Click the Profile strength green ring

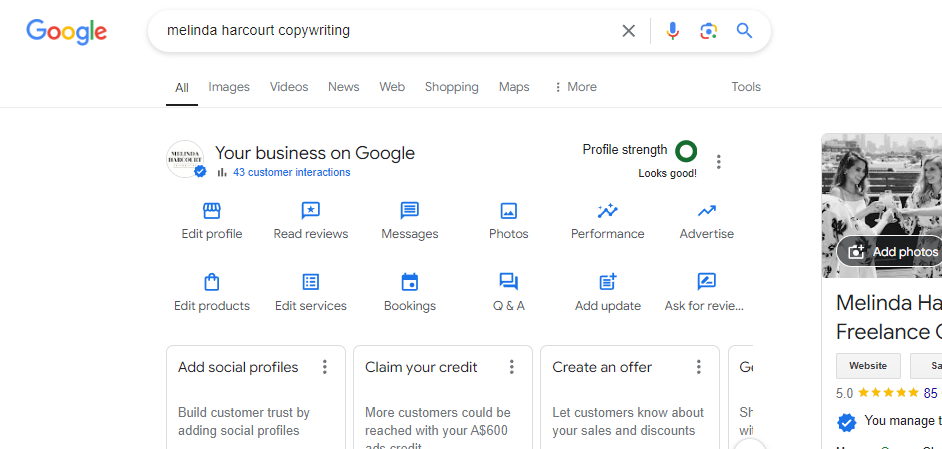(686, 151)
